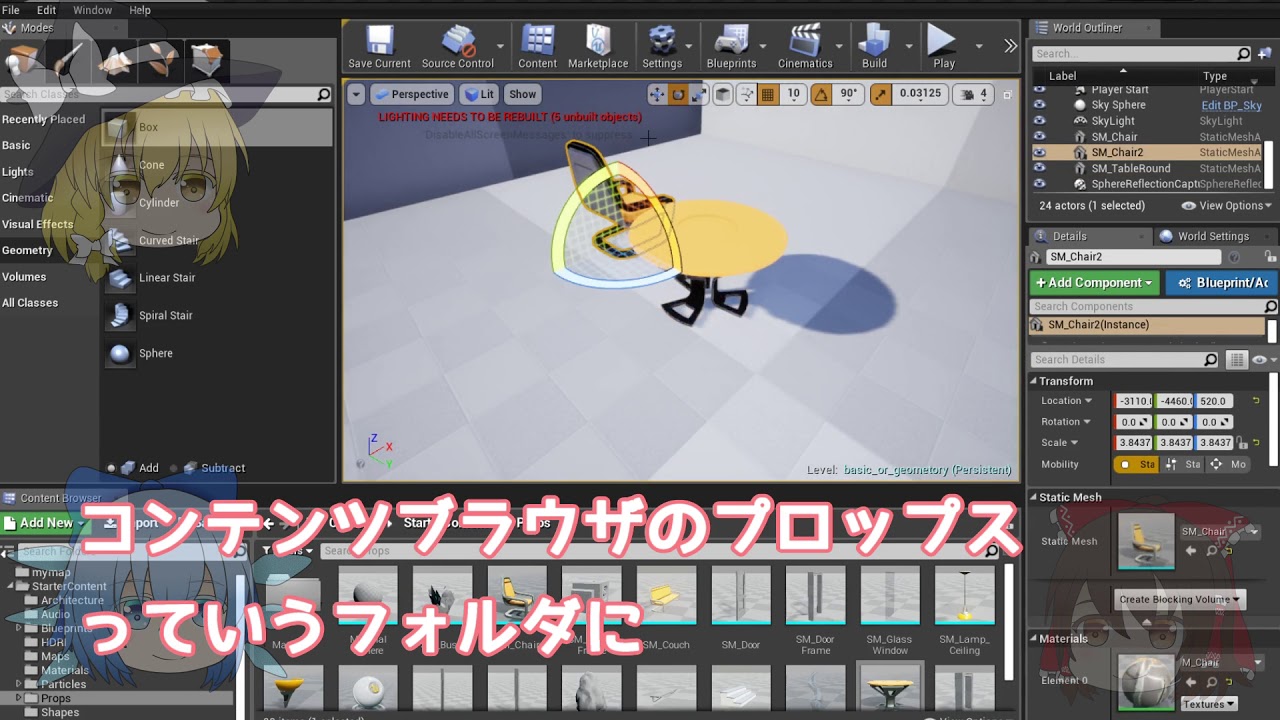
Task: Open the Help menu
Action: point(140,10)
